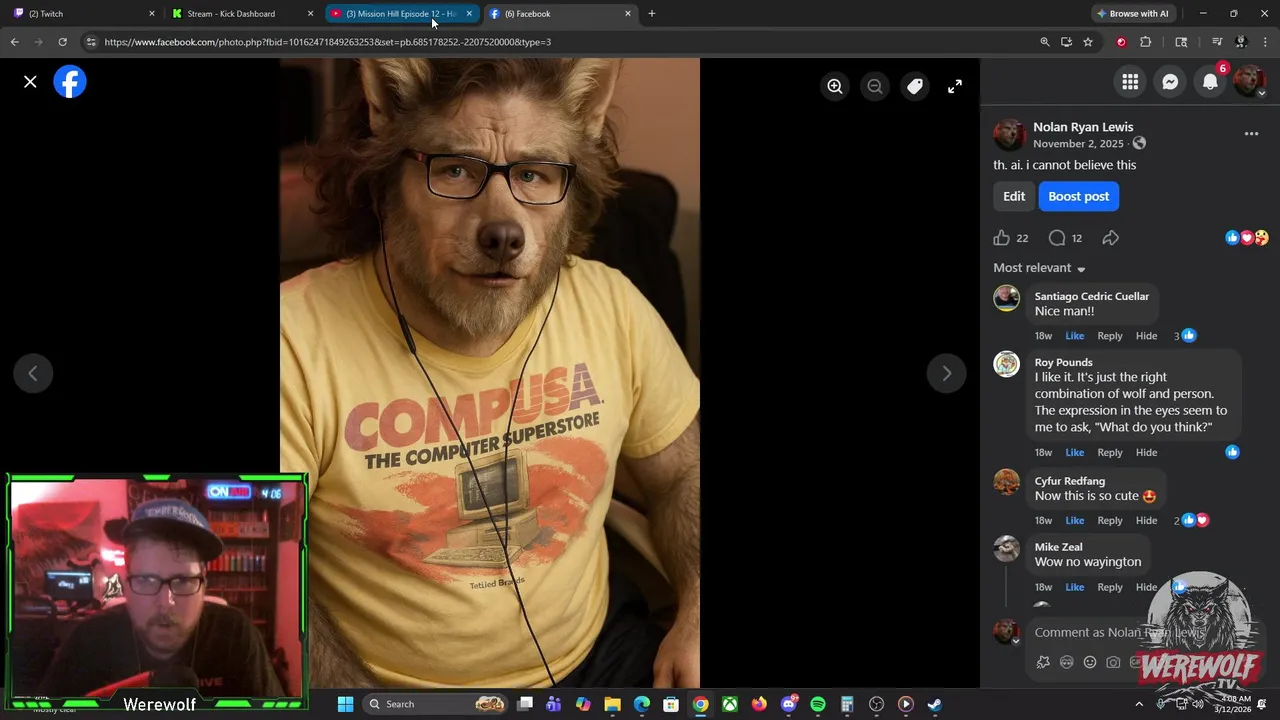The image size is (1280, 720).
Task: Hide Roy Pounds' comment
Action: 1146,453
